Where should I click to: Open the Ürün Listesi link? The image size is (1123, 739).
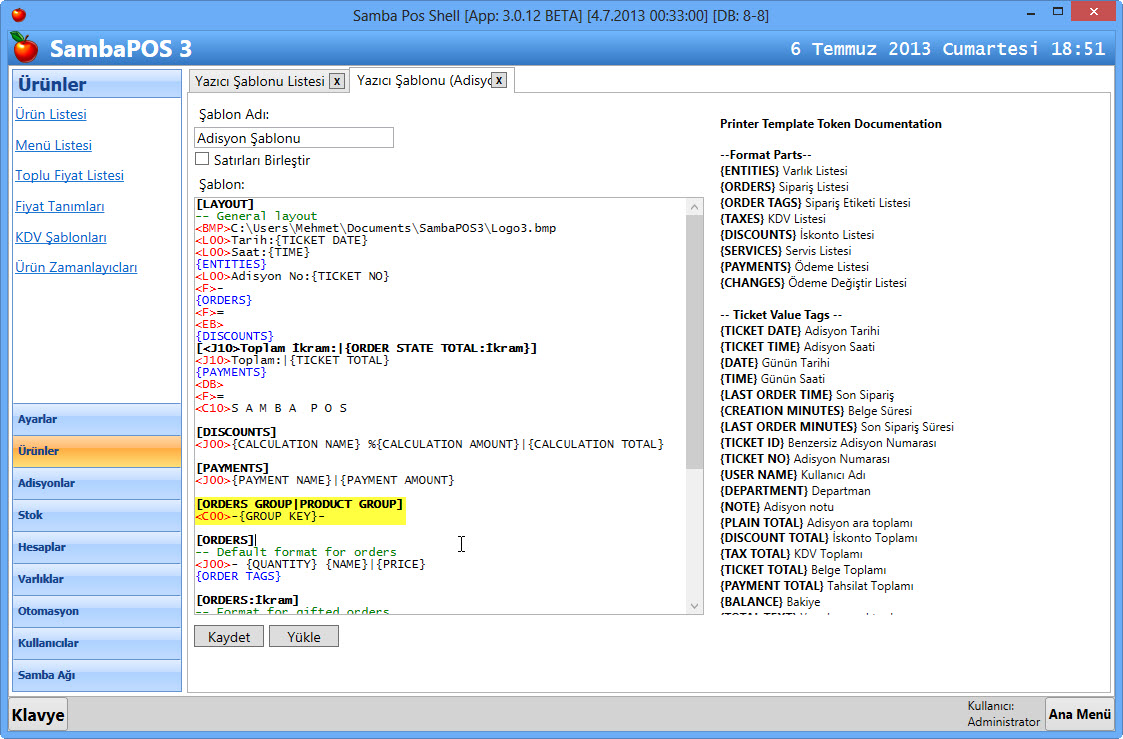[x=51, y=114]
